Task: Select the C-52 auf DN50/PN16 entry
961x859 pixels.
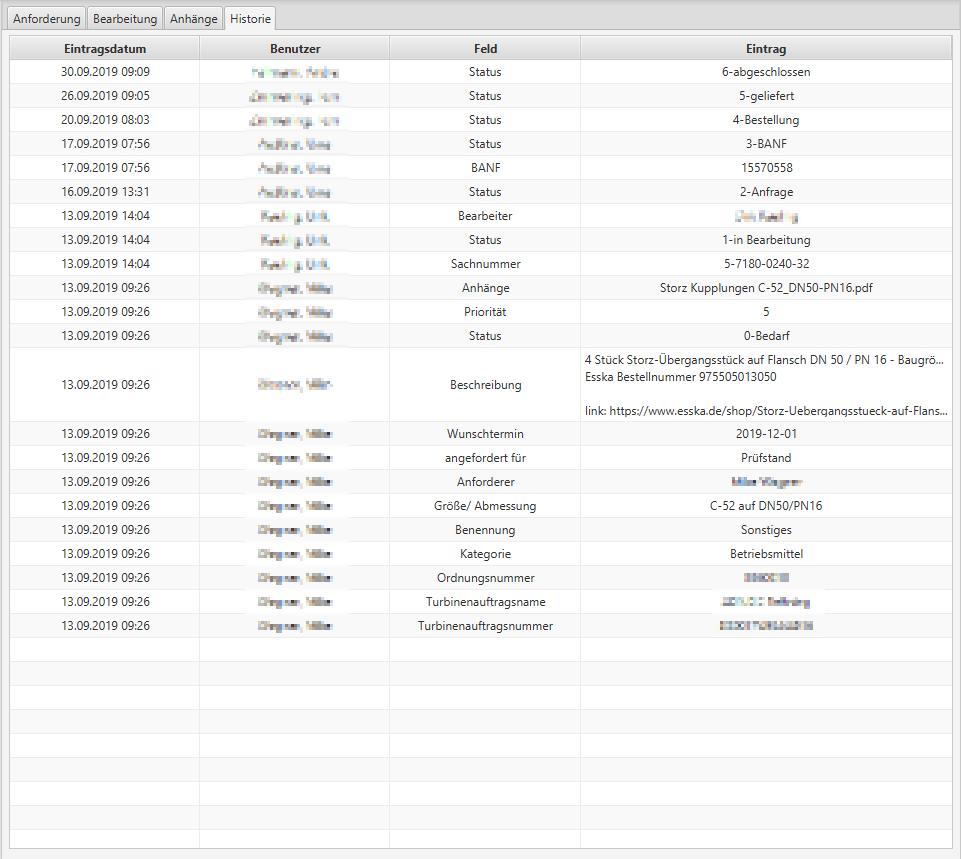Action: pyautogui.click(x=766, y=506)
